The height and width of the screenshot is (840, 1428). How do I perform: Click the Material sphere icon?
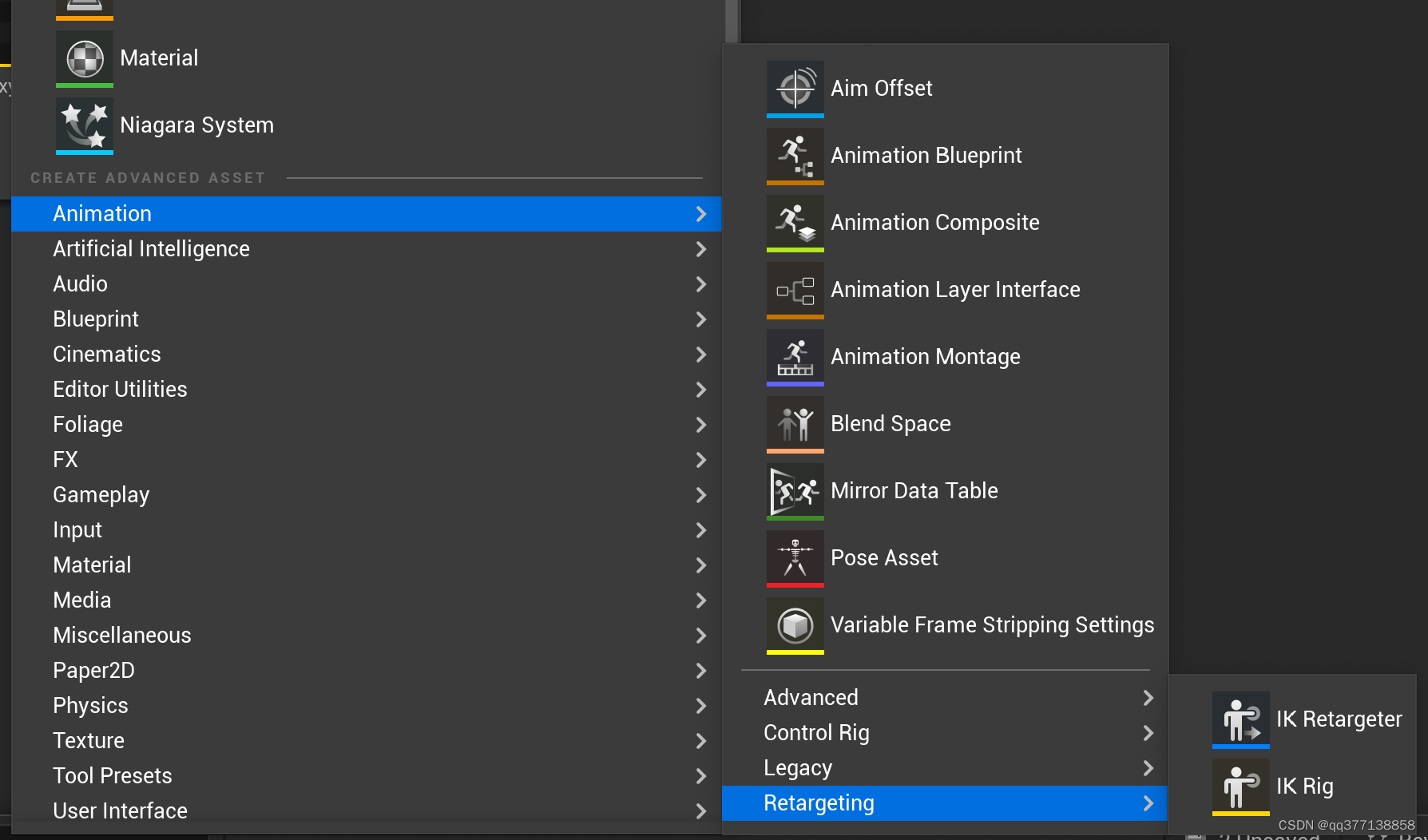[x=85, y=58]
